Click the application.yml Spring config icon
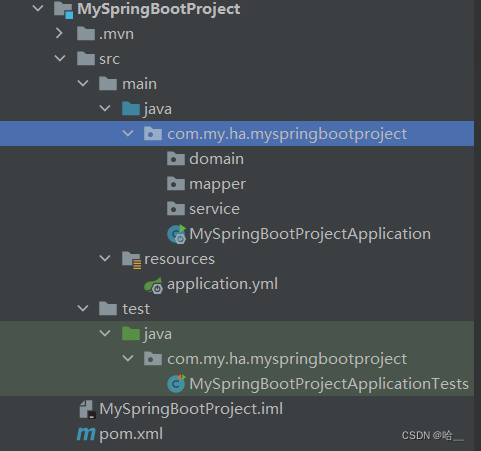481x451 pixels. [154, 285]
